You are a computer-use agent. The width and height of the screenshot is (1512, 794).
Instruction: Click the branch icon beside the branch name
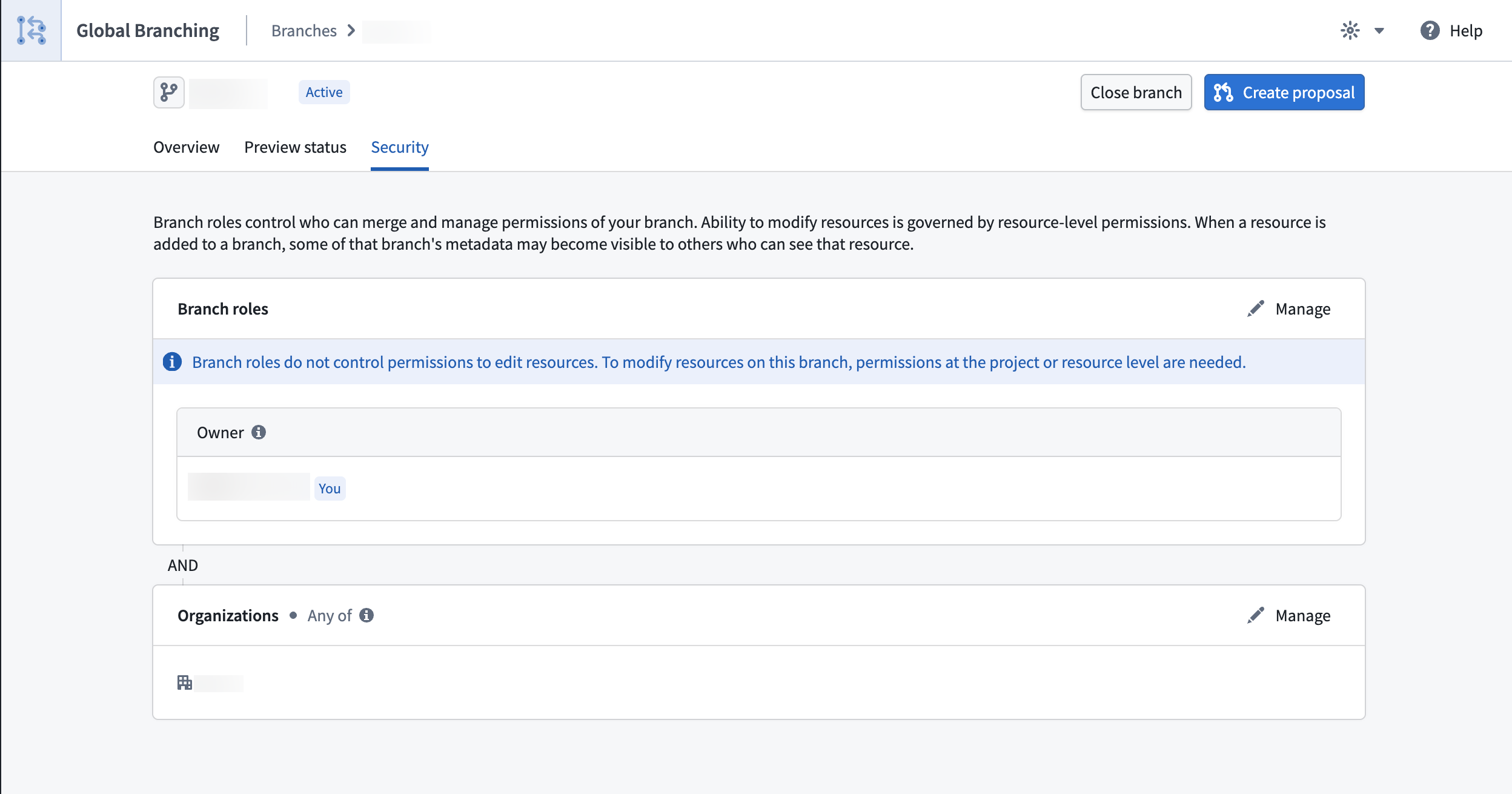point(168,92)
